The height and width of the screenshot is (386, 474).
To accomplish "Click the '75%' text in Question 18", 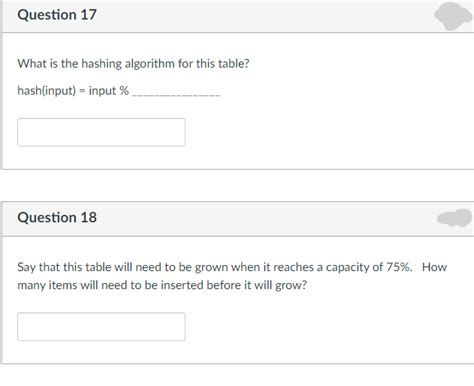I will coord(399,267).
